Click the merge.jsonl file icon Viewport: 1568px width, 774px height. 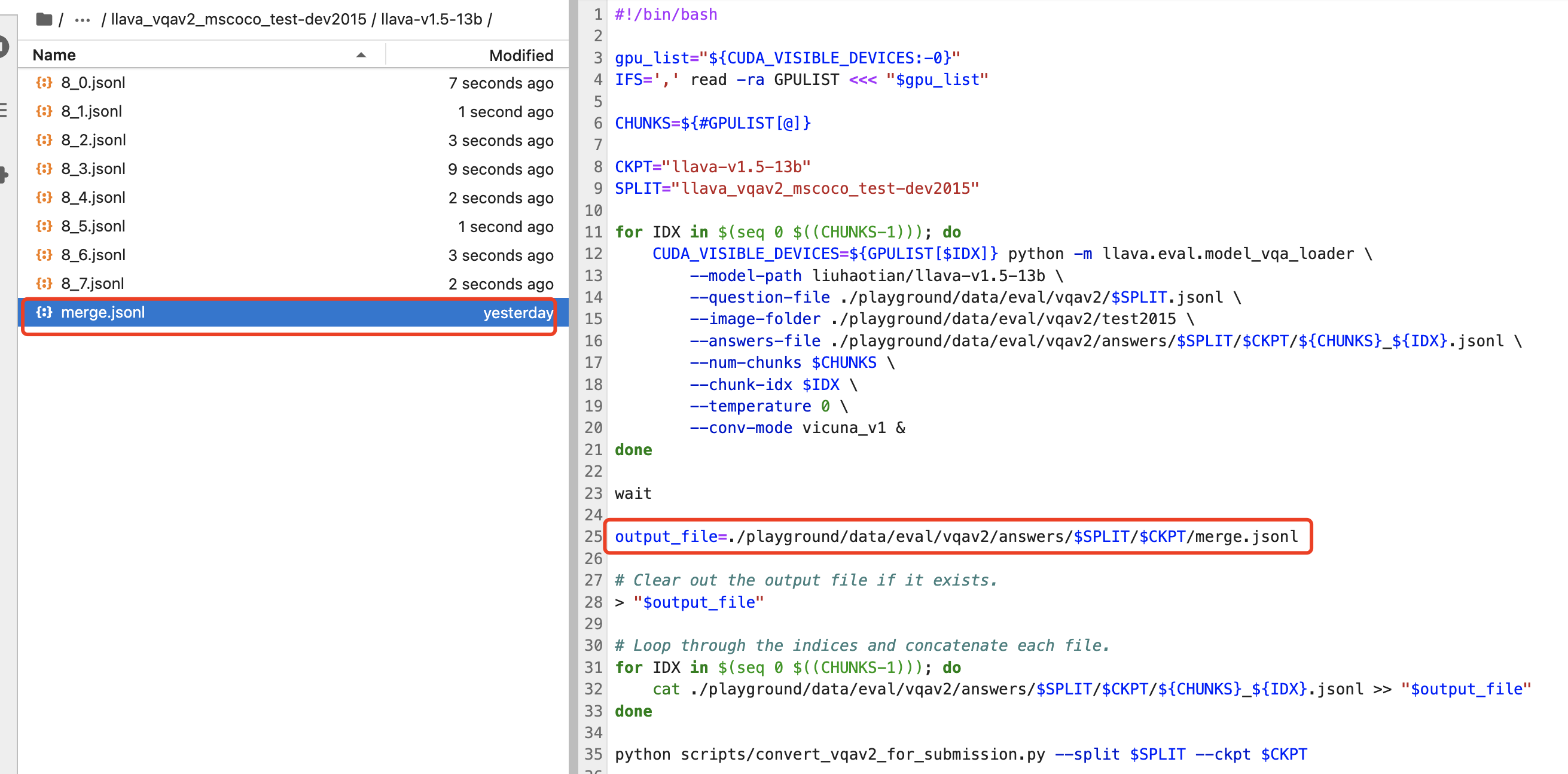pyautogui.click(x=44, y=312)
